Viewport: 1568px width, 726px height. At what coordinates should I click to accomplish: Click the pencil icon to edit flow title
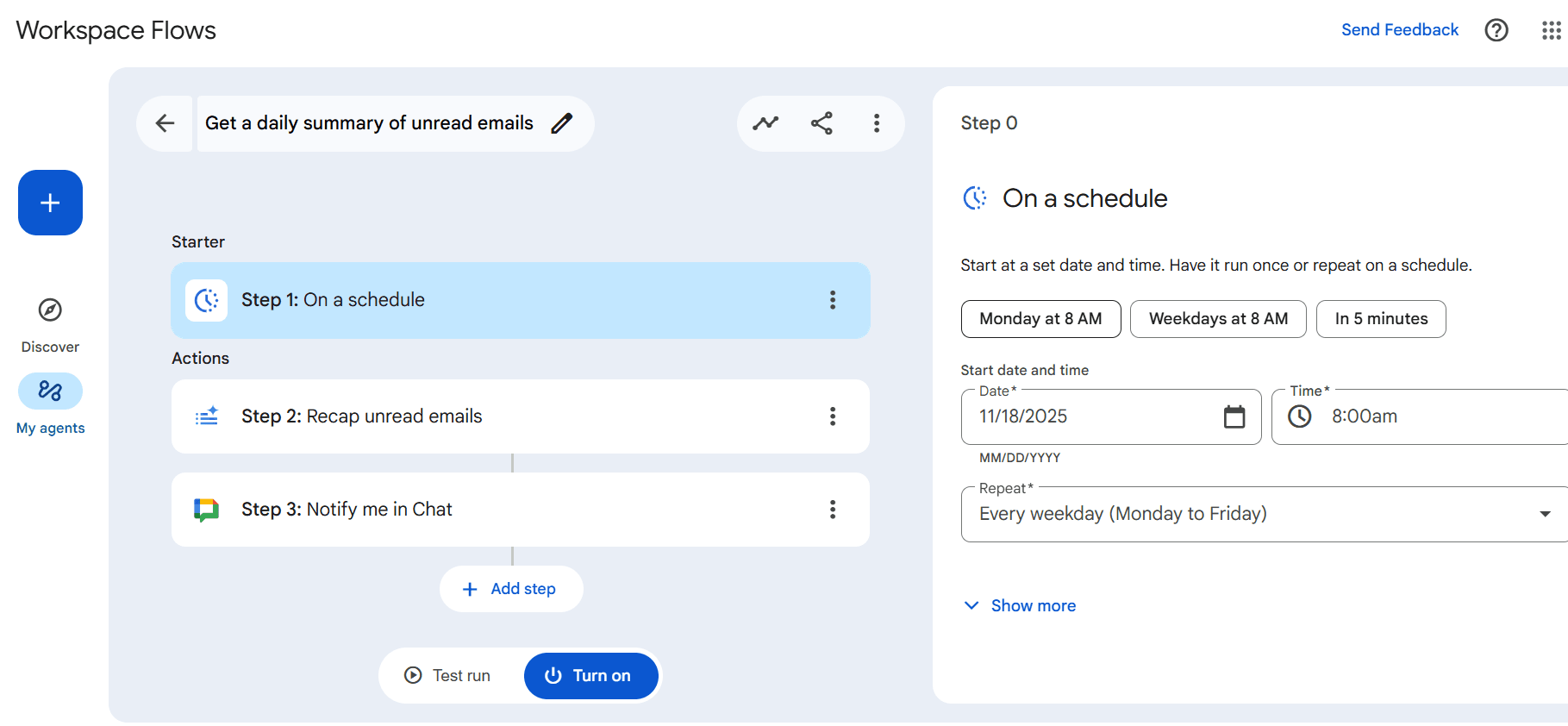[x=561, y=123]
